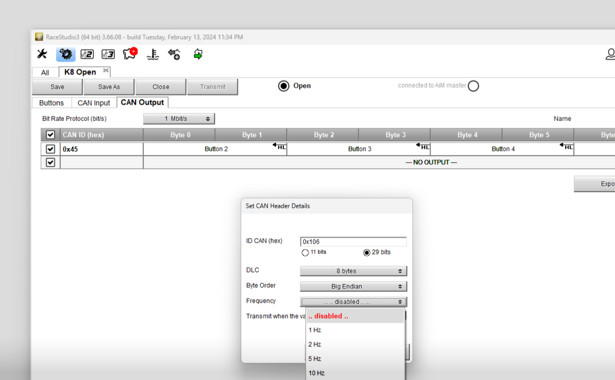Click the Byte 2 column header
The width and height of the screenshot is (615, 380).
(323, 135)
